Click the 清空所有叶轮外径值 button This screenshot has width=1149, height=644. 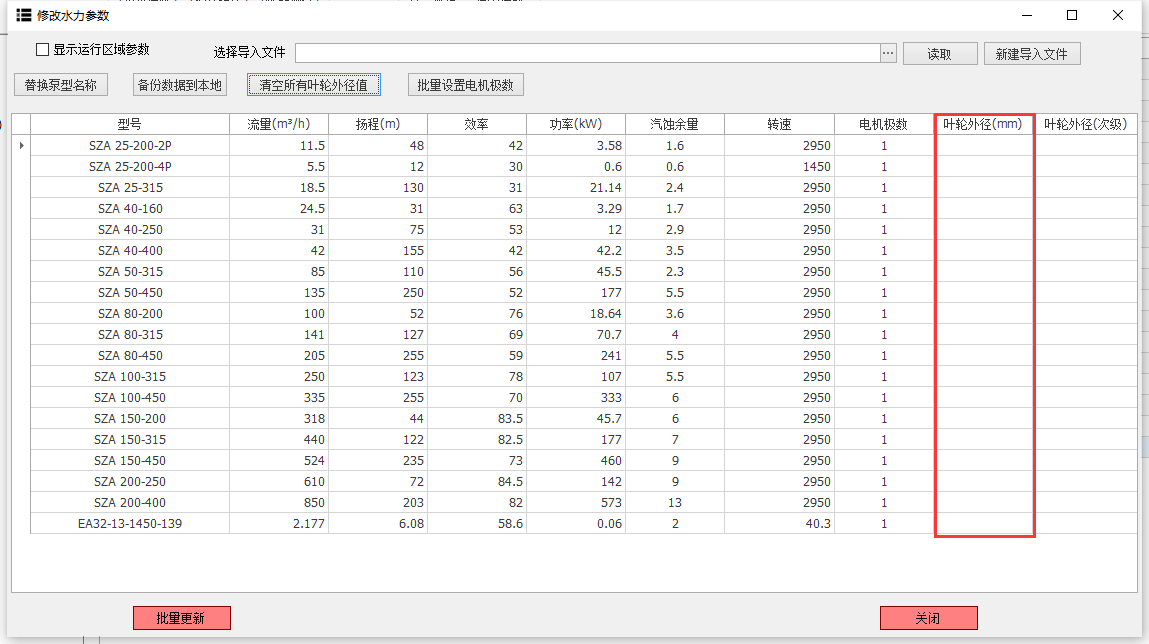[314, 85]
